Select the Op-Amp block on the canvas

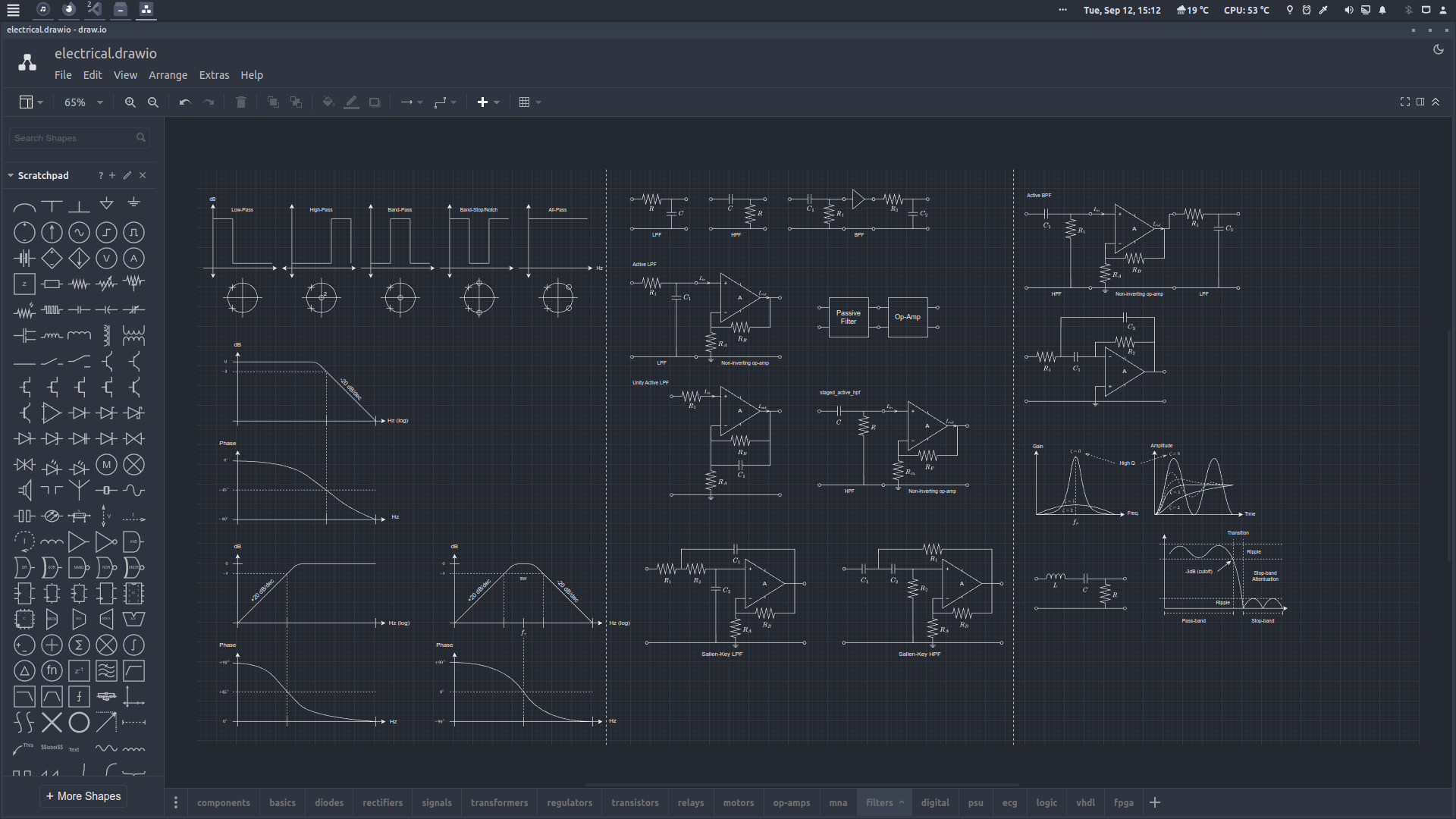(x=908, y=317)
